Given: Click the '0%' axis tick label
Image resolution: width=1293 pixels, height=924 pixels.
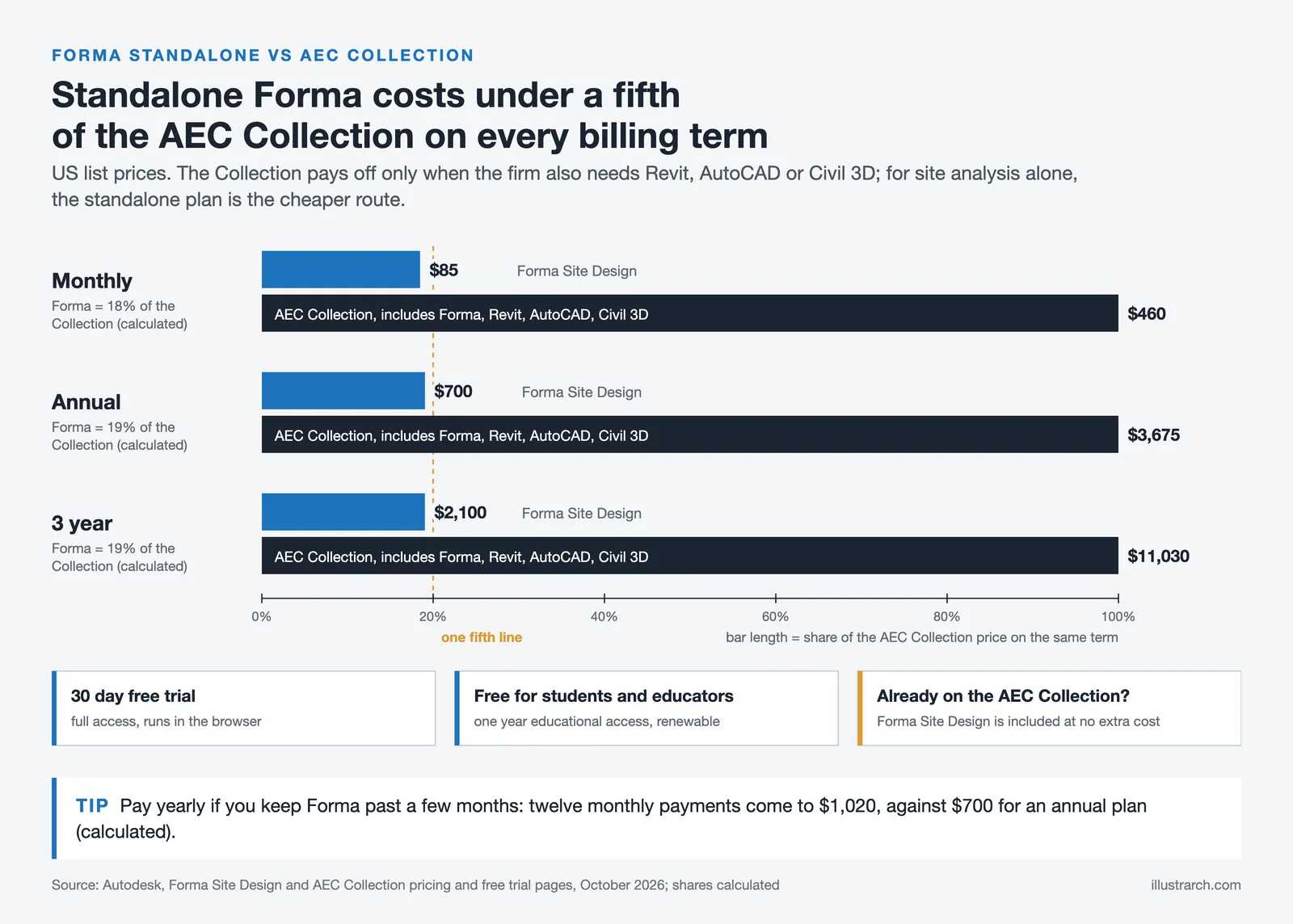Looking at the screenshot, I should point(262,616).
